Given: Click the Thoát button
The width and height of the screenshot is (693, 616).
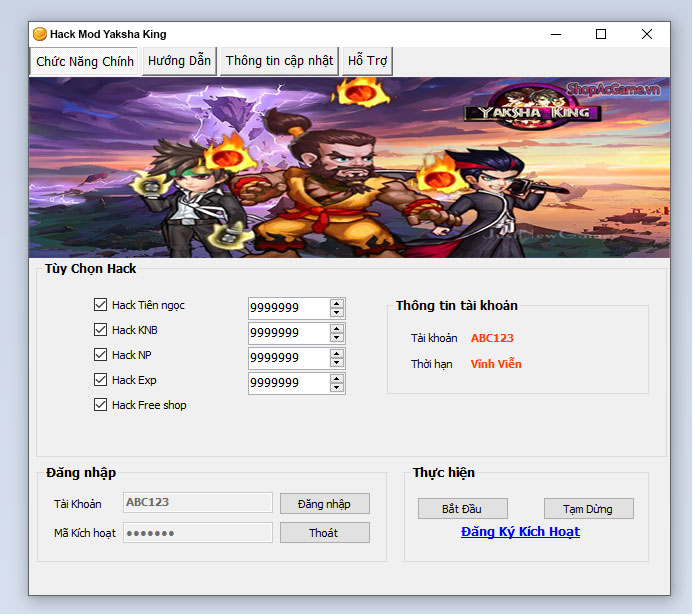Looking at the screenshot, I should coord(325,533).
